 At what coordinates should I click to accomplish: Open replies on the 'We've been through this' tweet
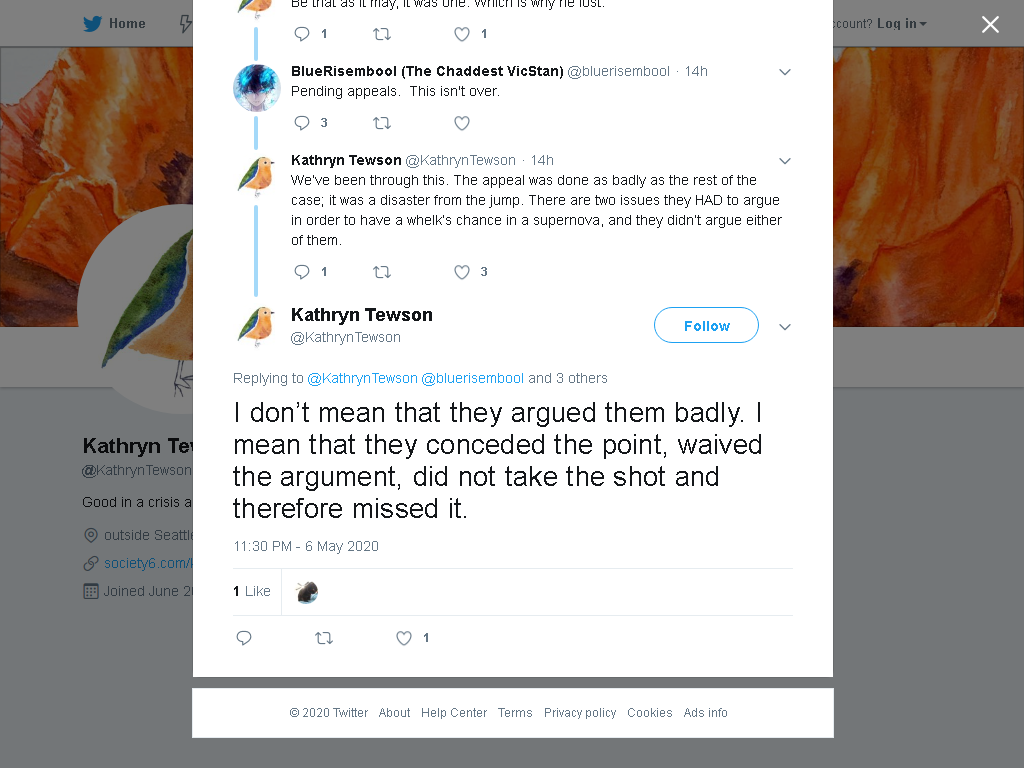click(302, 272)
